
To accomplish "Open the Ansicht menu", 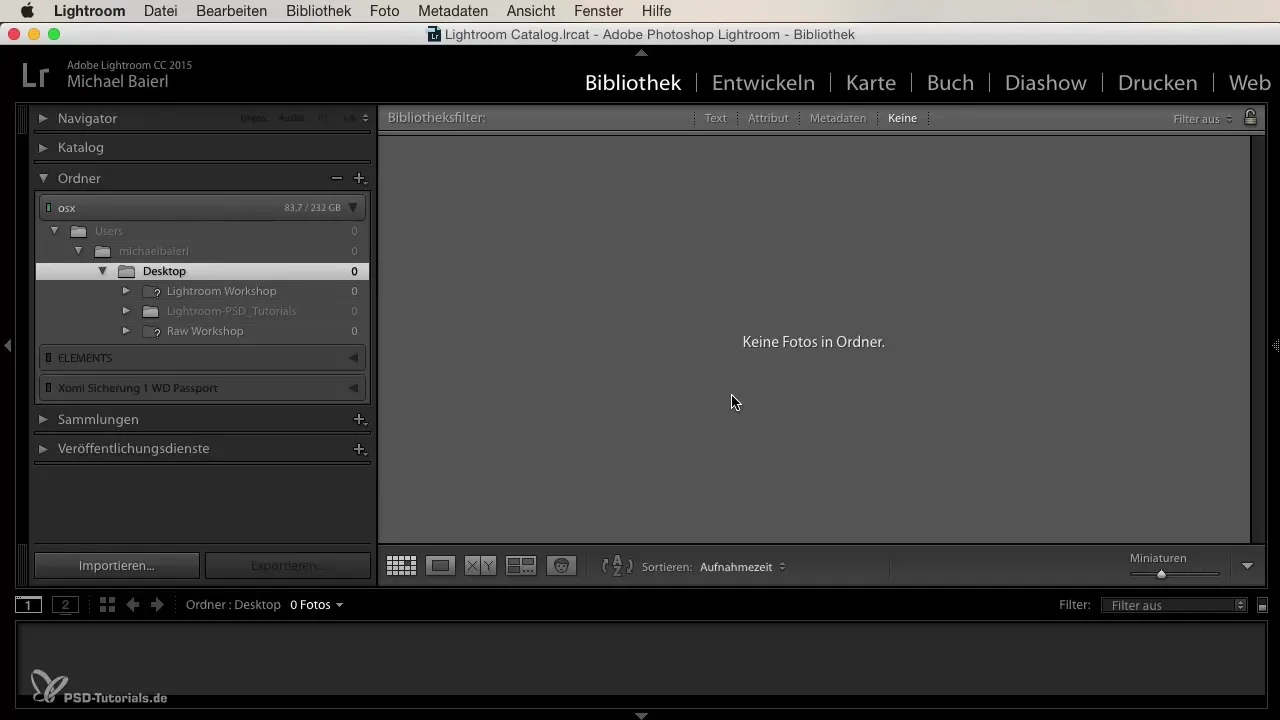I will (533, 11).
